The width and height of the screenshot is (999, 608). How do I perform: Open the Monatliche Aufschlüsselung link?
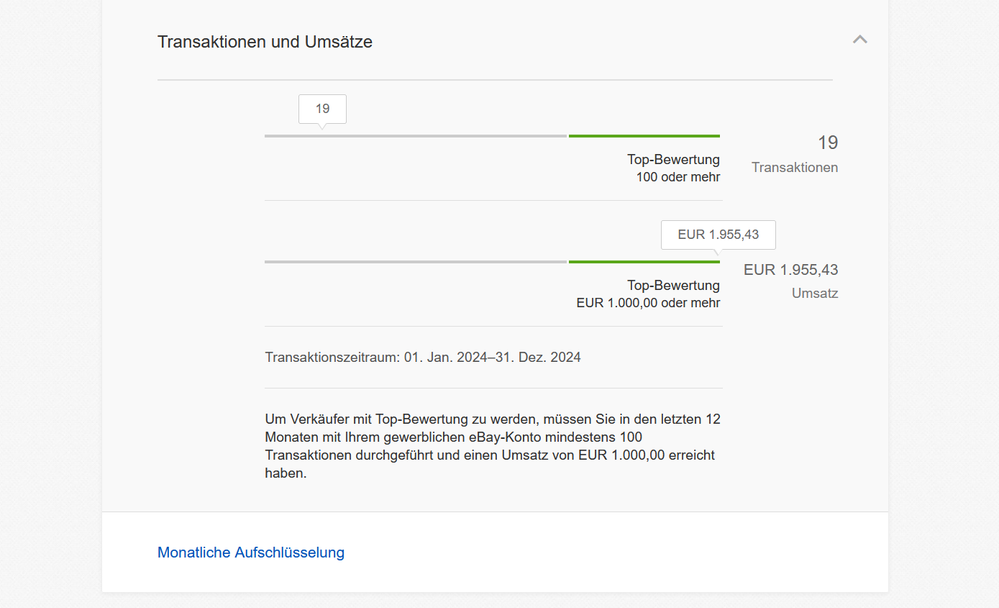tap(251, 552)
